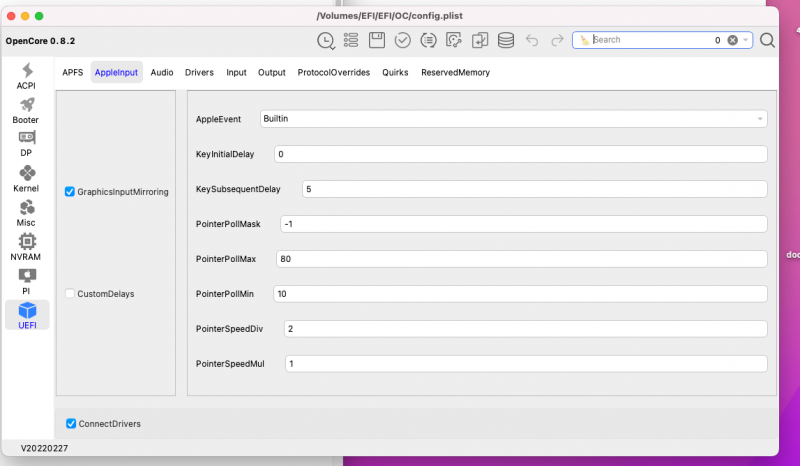Clear search with the X button

click(x=733, y=40)
